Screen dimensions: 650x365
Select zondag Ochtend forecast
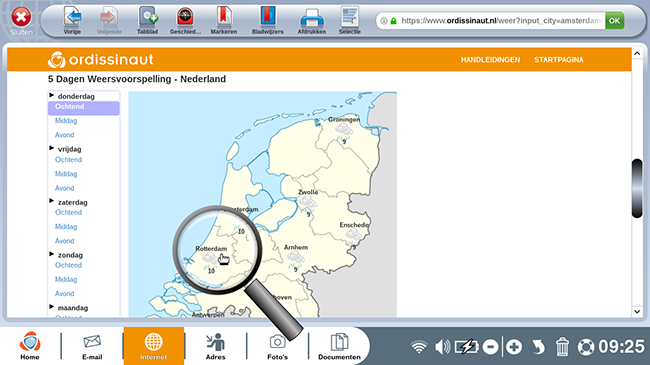(x=68, y=265)
